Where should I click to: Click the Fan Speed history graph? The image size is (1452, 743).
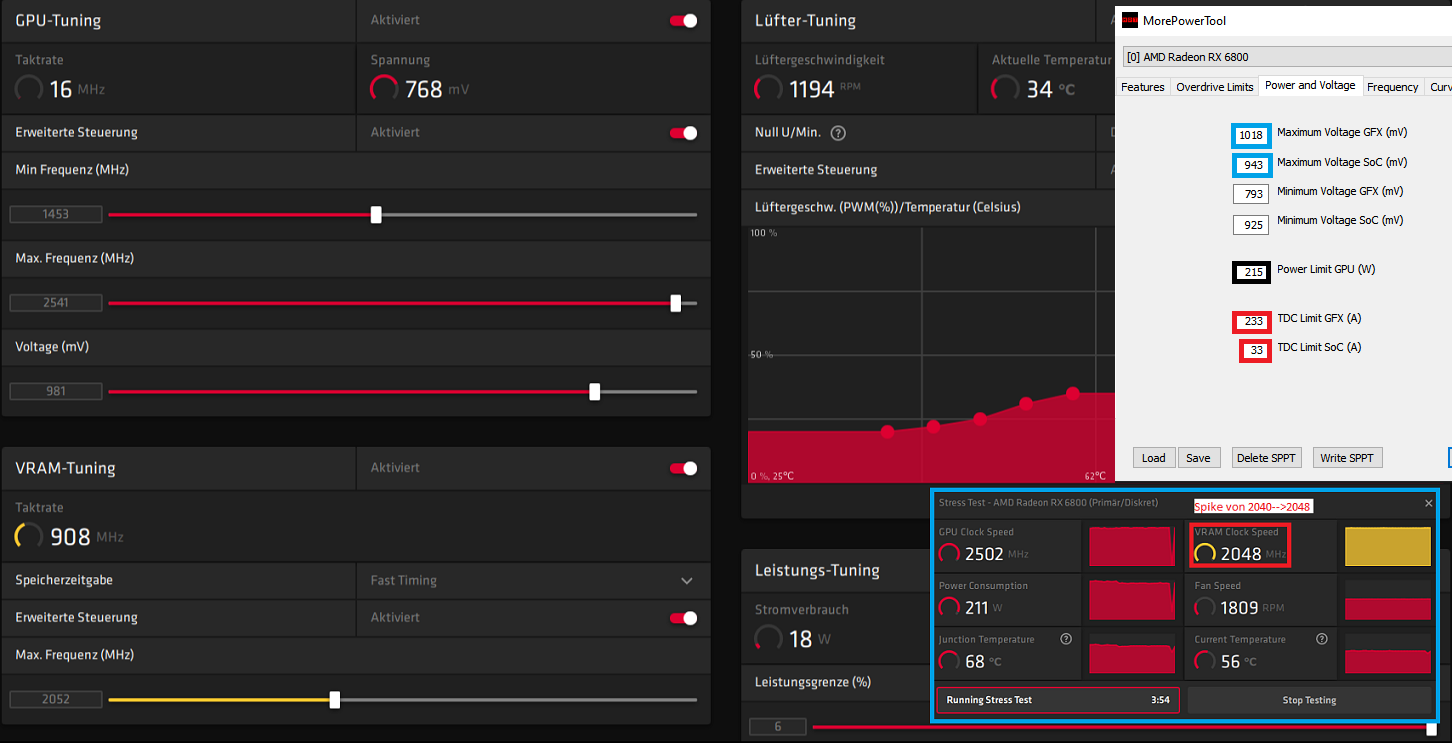click(x=1388, y=600)
